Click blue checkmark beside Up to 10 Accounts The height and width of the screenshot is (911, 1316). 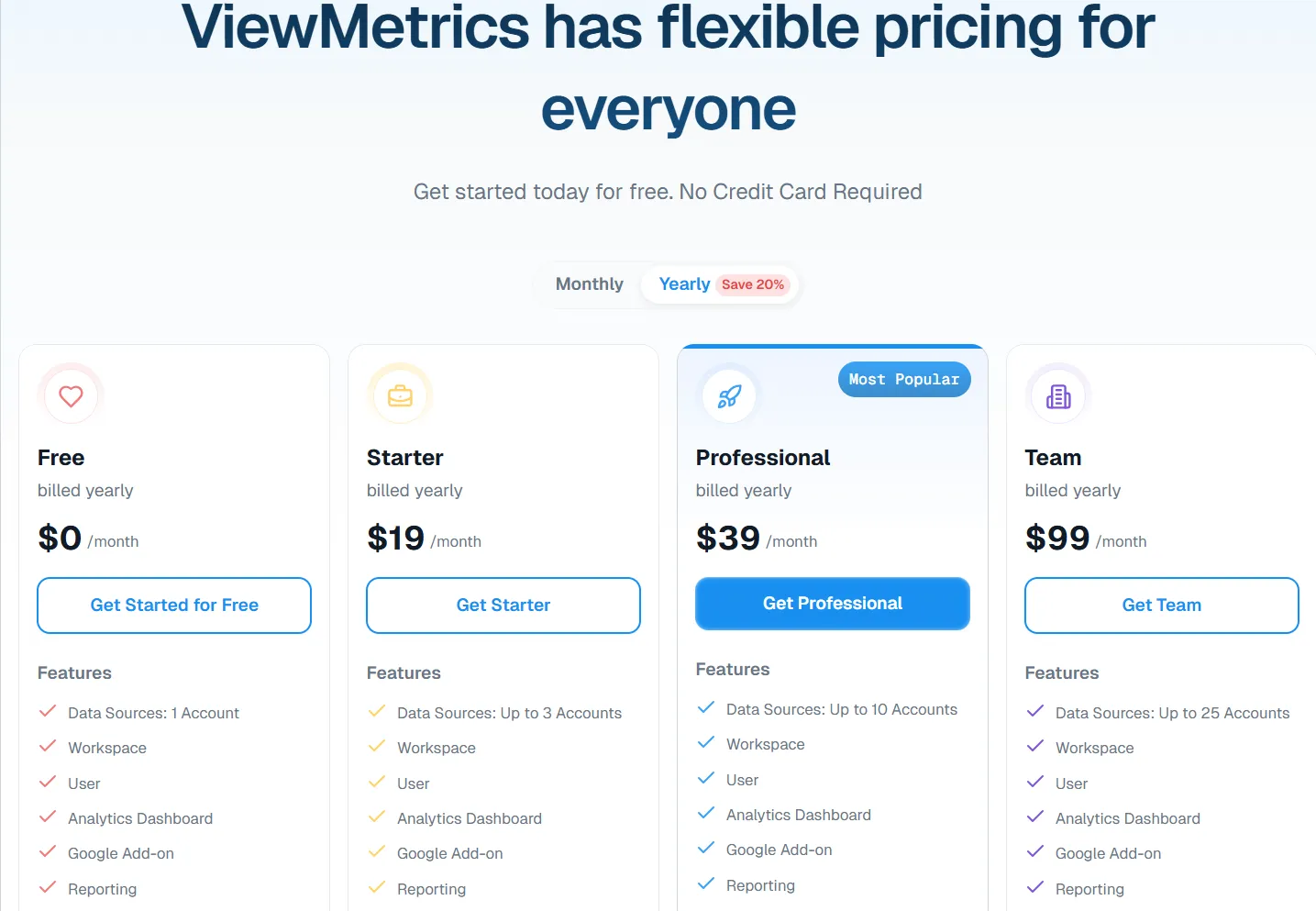(706, 708)
